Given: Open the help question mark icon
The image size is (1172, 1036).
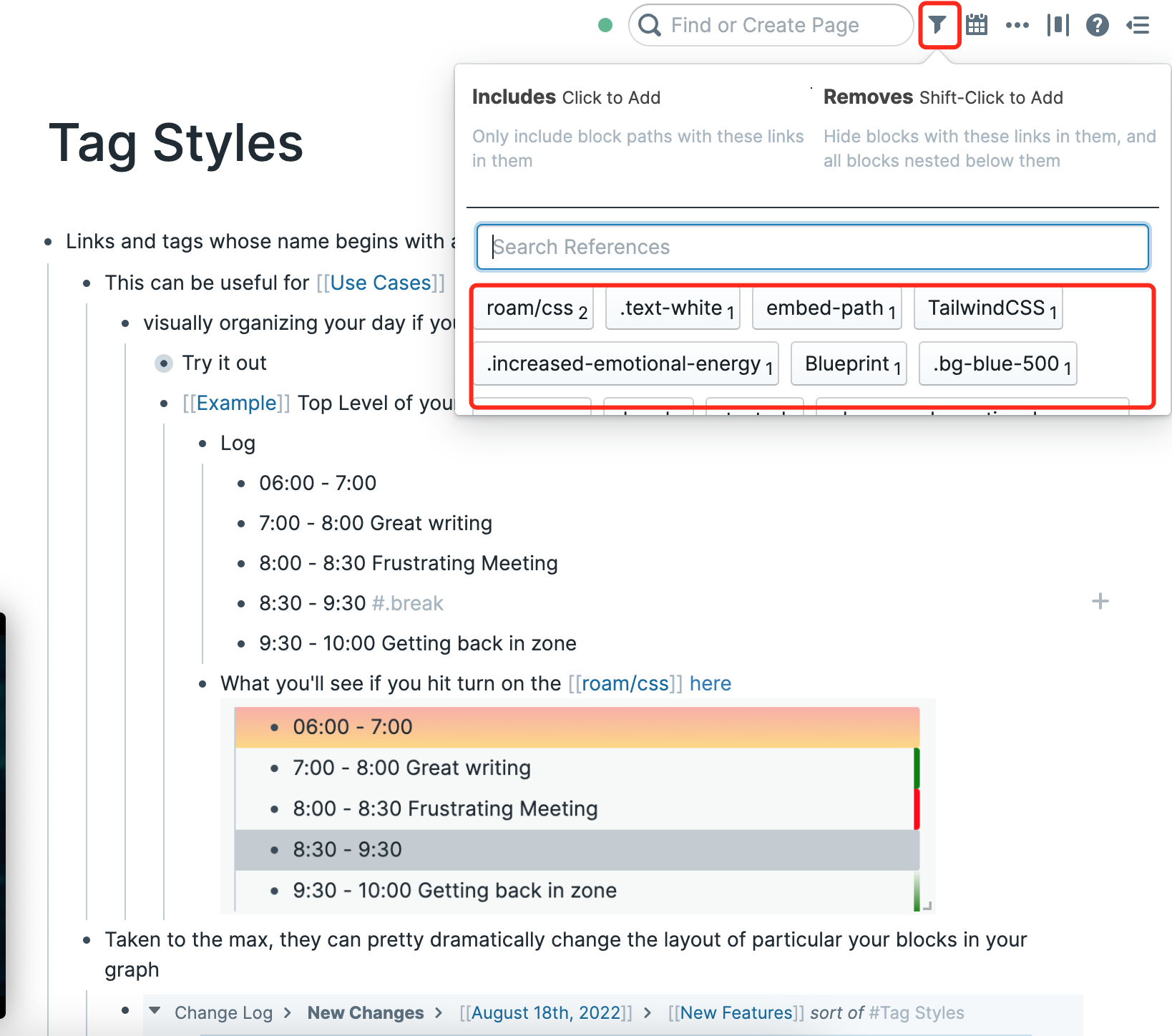Looking at the screenshot, I should (1097, 25).
